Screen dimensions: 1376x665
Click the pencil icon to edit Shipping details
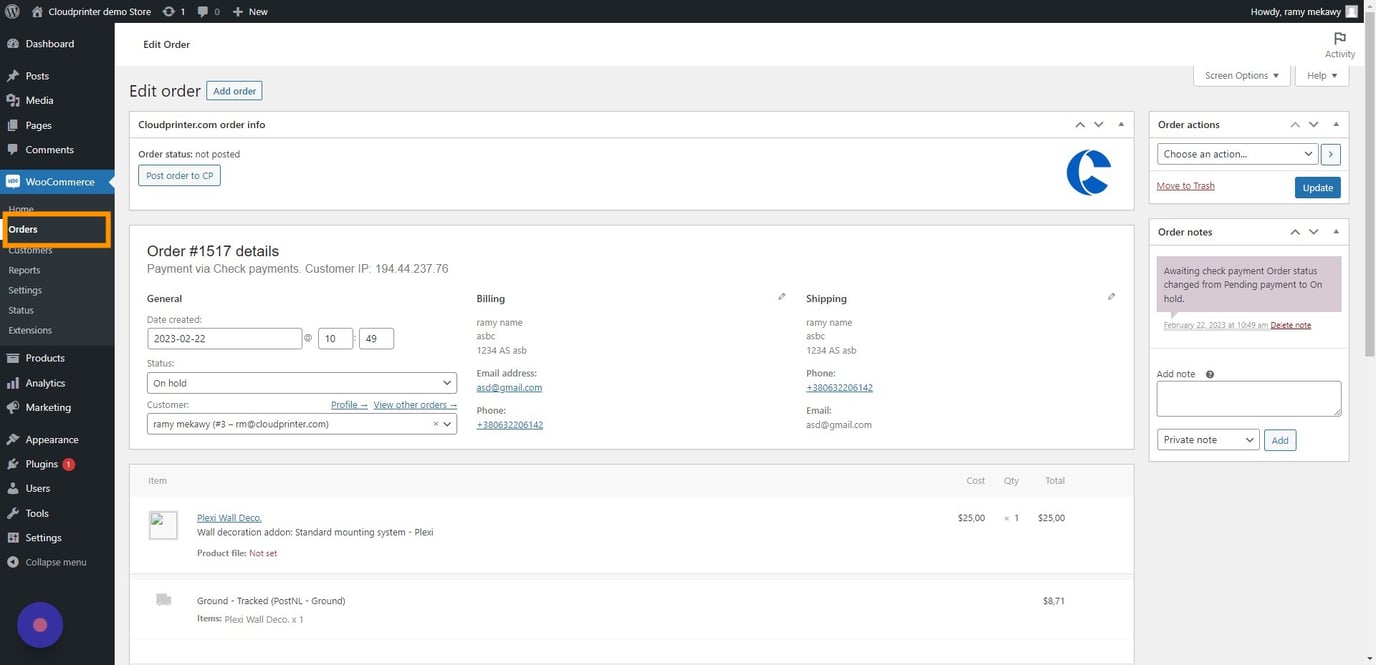tap(1111, 296)
